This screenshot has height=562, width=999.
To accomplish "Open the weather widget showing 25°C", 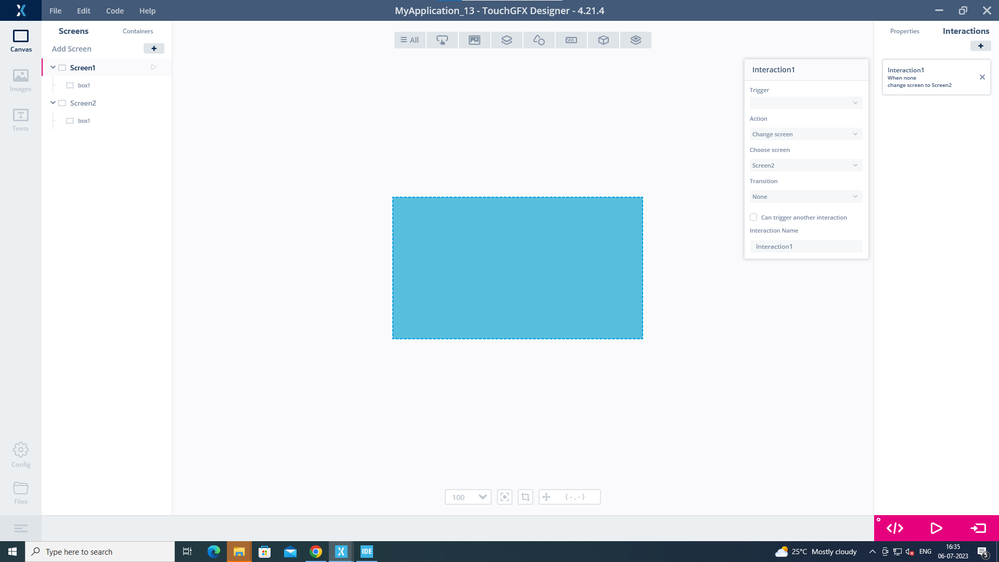I will click(x=816, y=552).
